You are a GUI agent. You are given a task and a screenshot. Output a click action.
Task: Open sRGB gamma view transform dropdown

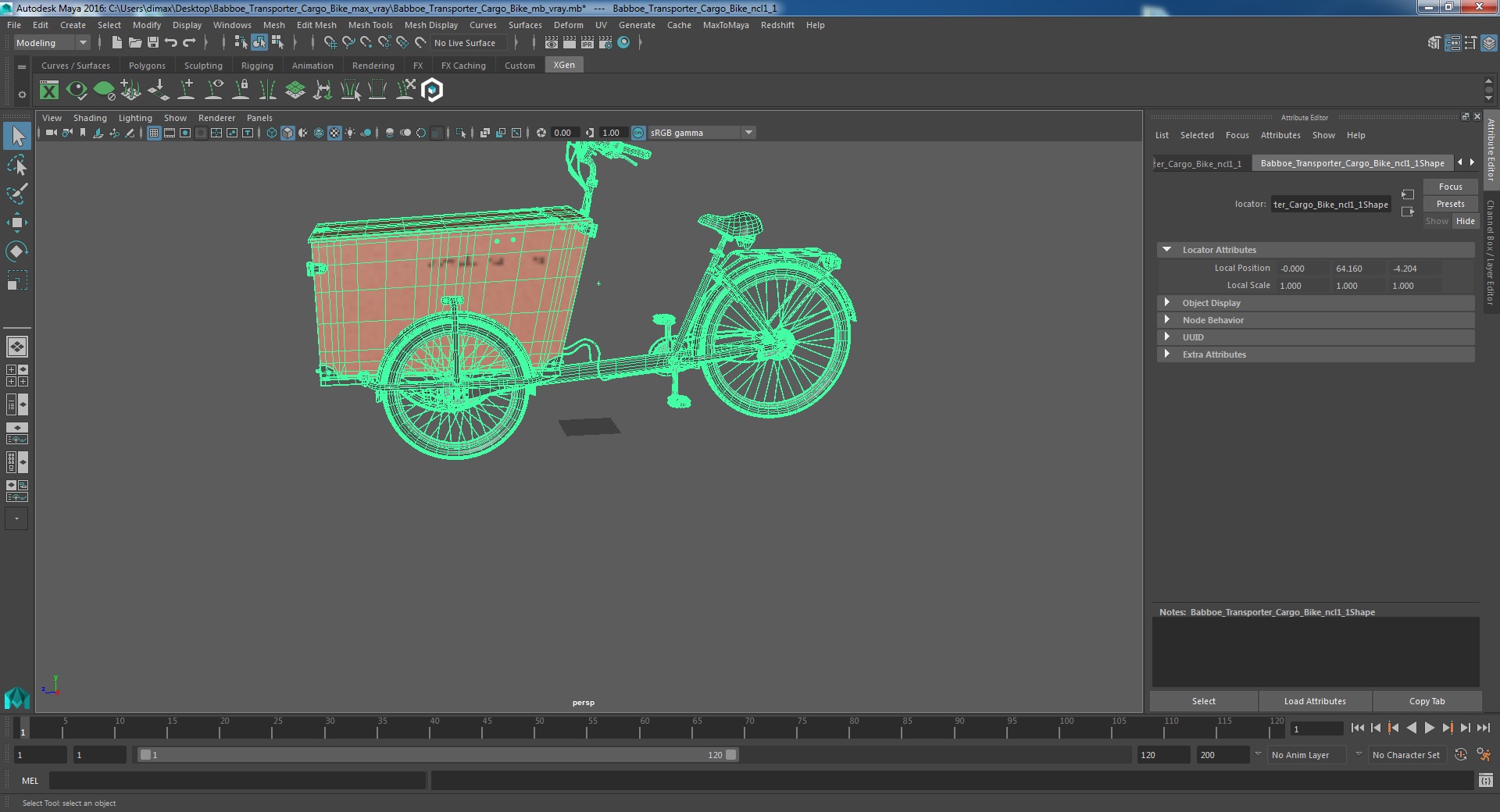[702, 133]
